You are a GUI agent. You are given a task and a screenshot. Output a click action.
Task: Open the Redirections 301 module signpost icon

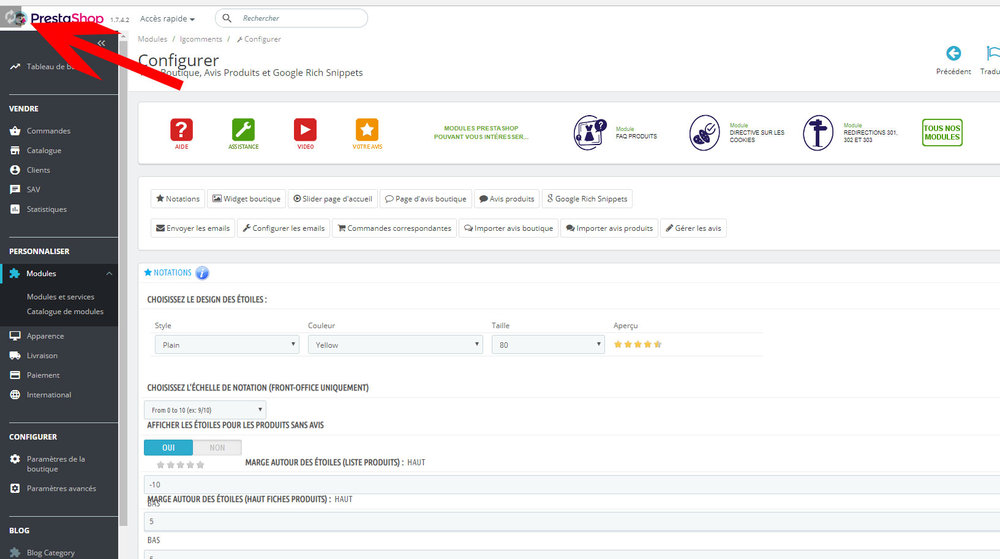(x=818, y=133)
